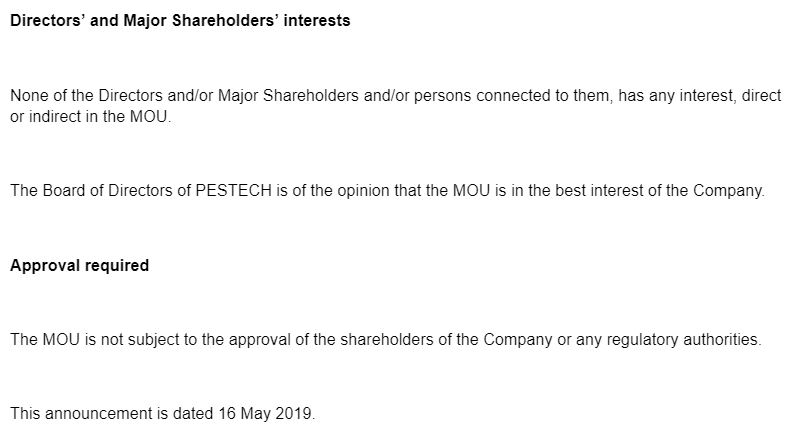Viewport: 803px width, 440px height.
Task: Click the date '16 May 2019'
Action: (x=265, y=413)
